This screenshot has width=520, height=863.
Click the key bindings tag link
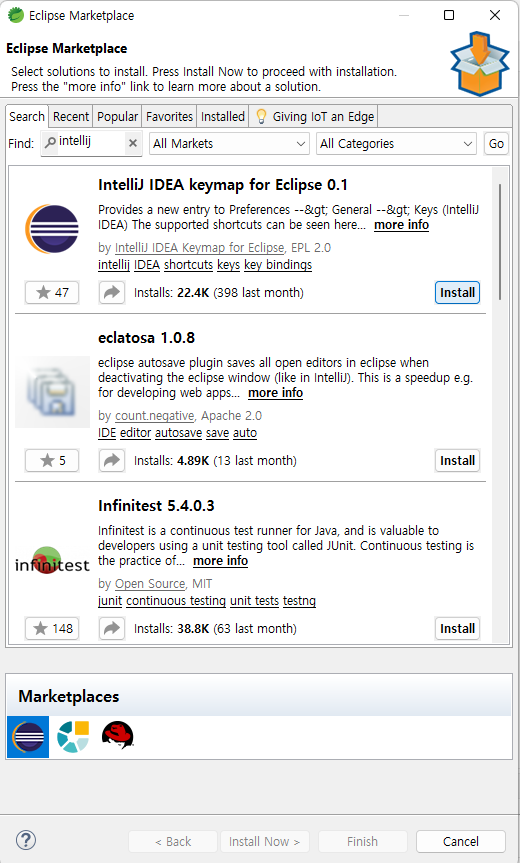(278, 265)
